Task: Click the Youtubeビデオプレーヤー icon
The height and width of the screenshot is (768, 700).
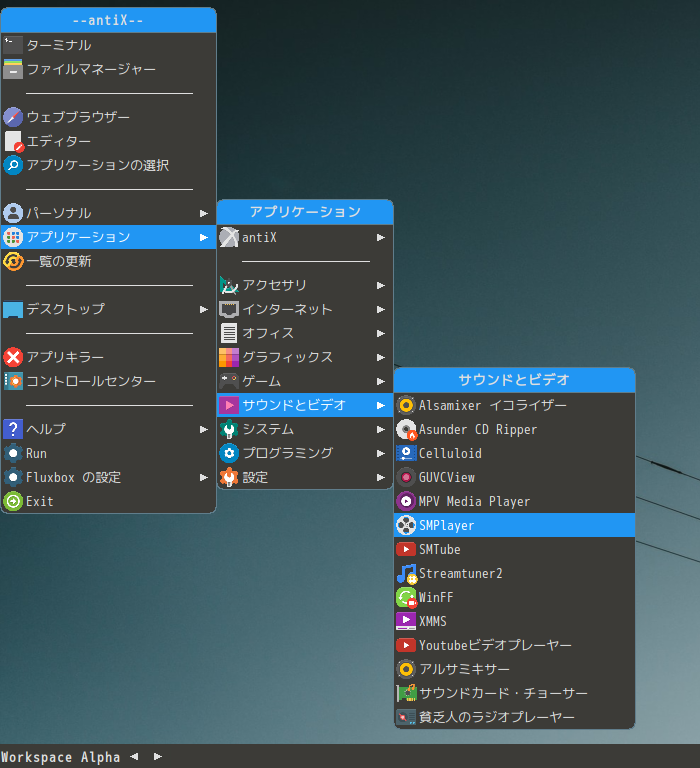Action: [406, 645]
